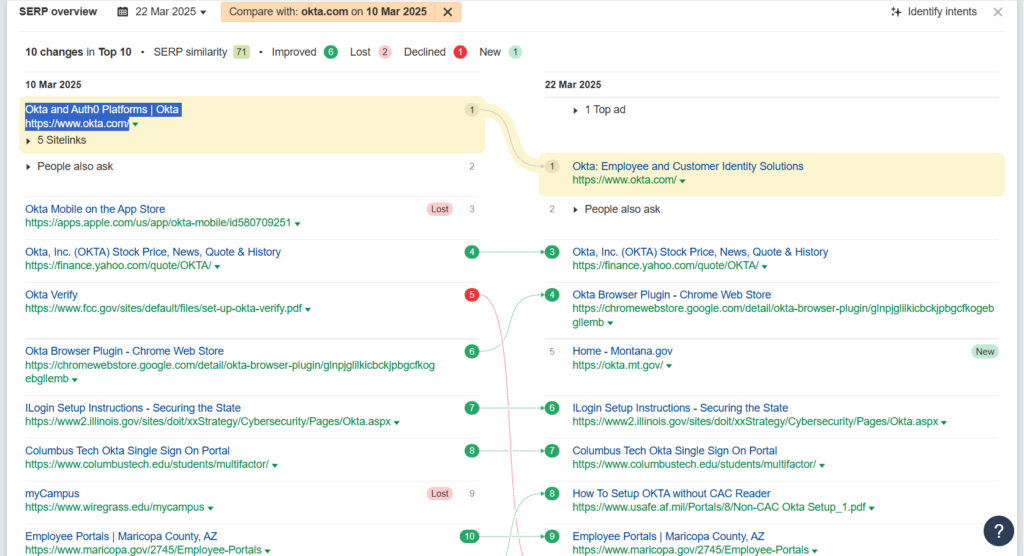Open dropdown after finance.yahoo.com URL in 22 Mar column
The height and width of the screenshot is (556, 1024).
click(765, 267)
